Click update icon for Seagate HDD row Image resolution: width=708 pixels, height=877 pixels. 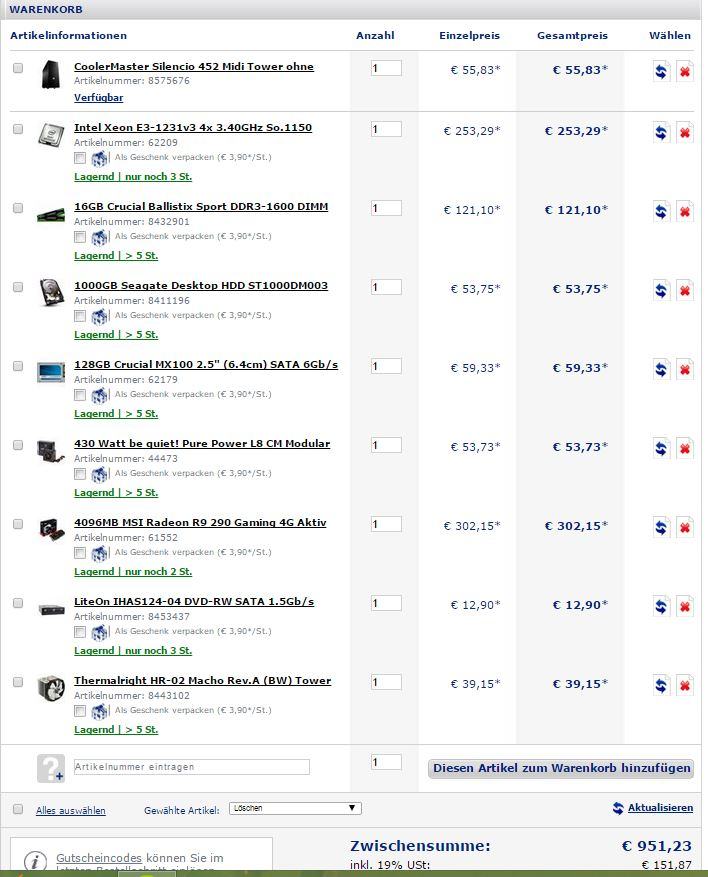click(661, 291)
